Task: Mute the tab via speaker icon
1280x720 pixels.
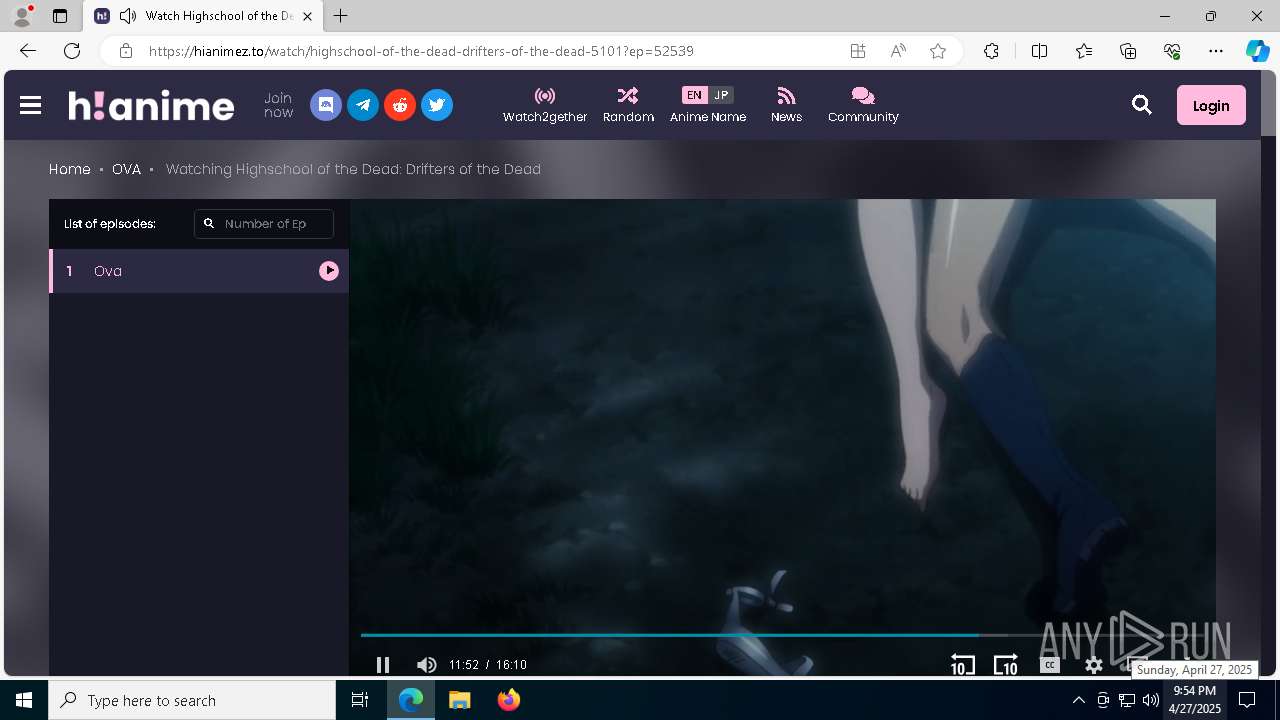Action: (128, 16)
